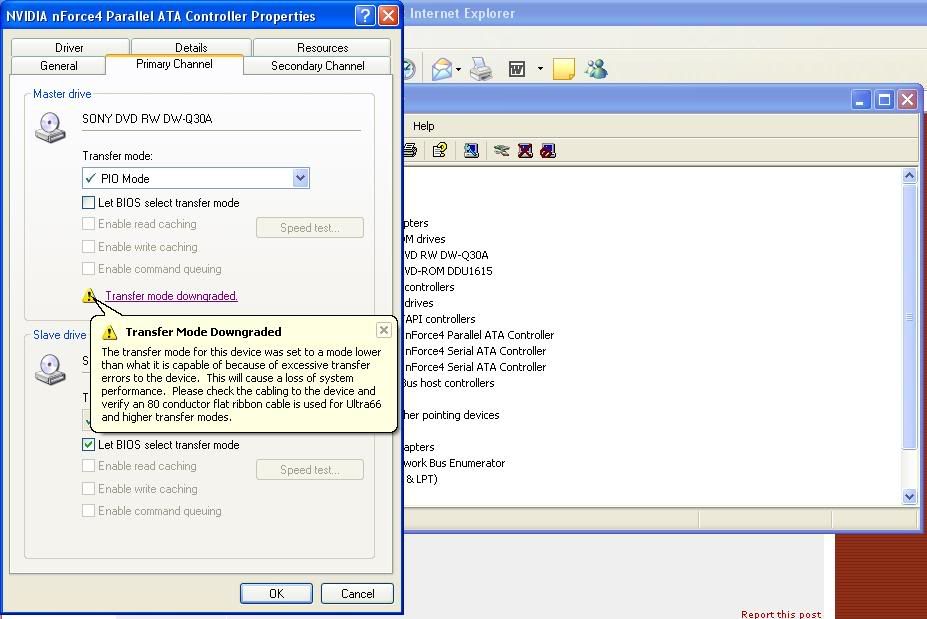Open Mail icon in Internet Explorer toolbar
Image resolution: width=927 pixels, height=619 pixels.
441,69
